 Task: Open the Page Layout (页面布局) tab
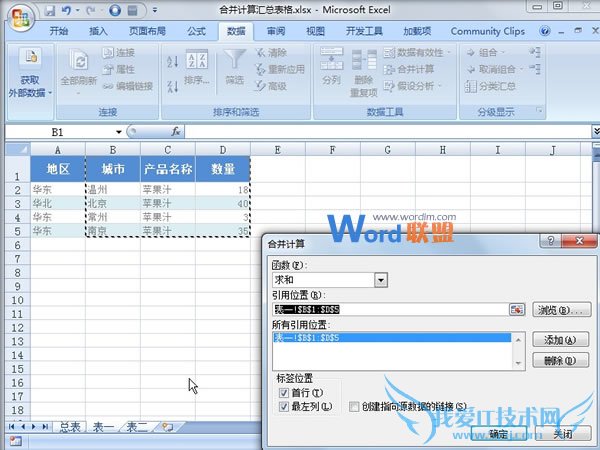point(147,31)
